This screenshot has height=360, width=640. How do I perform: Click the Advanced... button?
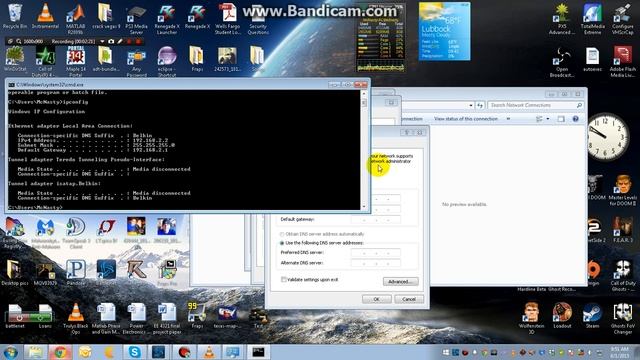click(400, 282)
